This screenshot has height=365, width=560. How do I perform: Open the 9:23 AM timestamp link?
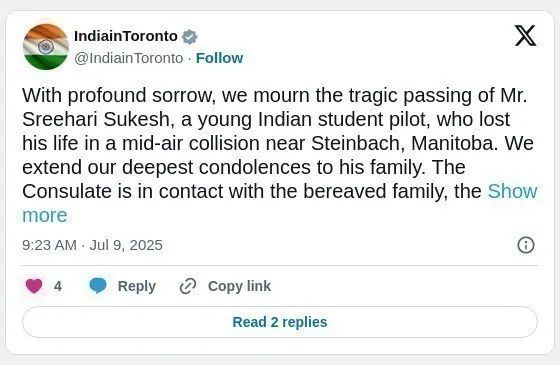pyautogui.click(x=49, y=245)
